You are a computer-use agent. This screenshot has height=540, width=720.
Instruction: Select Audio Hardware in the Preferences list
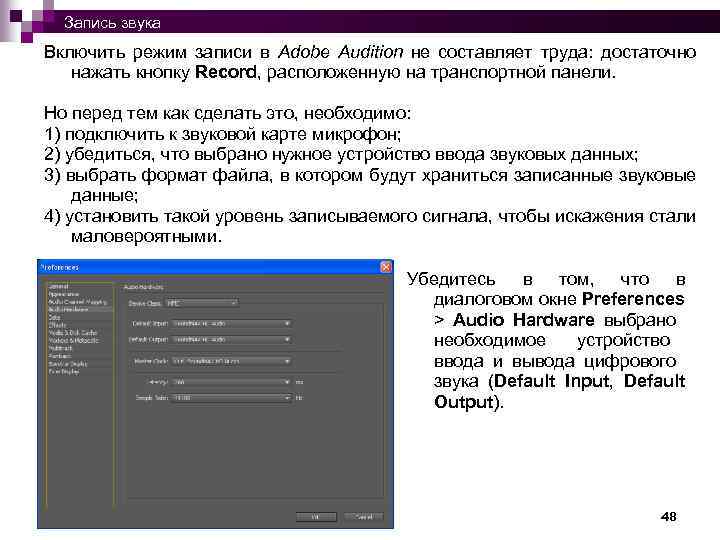point(68,310)
